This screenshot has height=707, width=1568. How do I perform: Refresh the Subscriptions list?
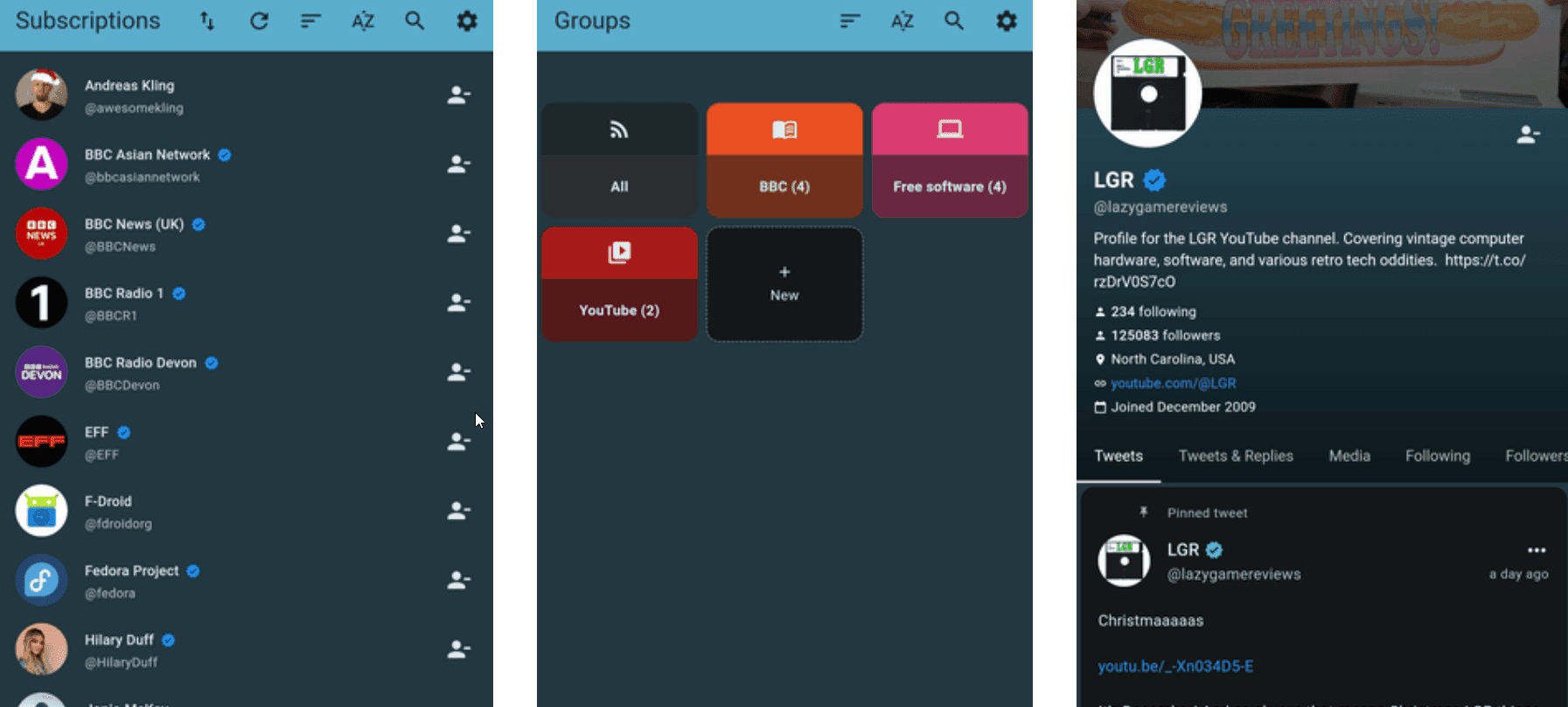coord(259,21)
